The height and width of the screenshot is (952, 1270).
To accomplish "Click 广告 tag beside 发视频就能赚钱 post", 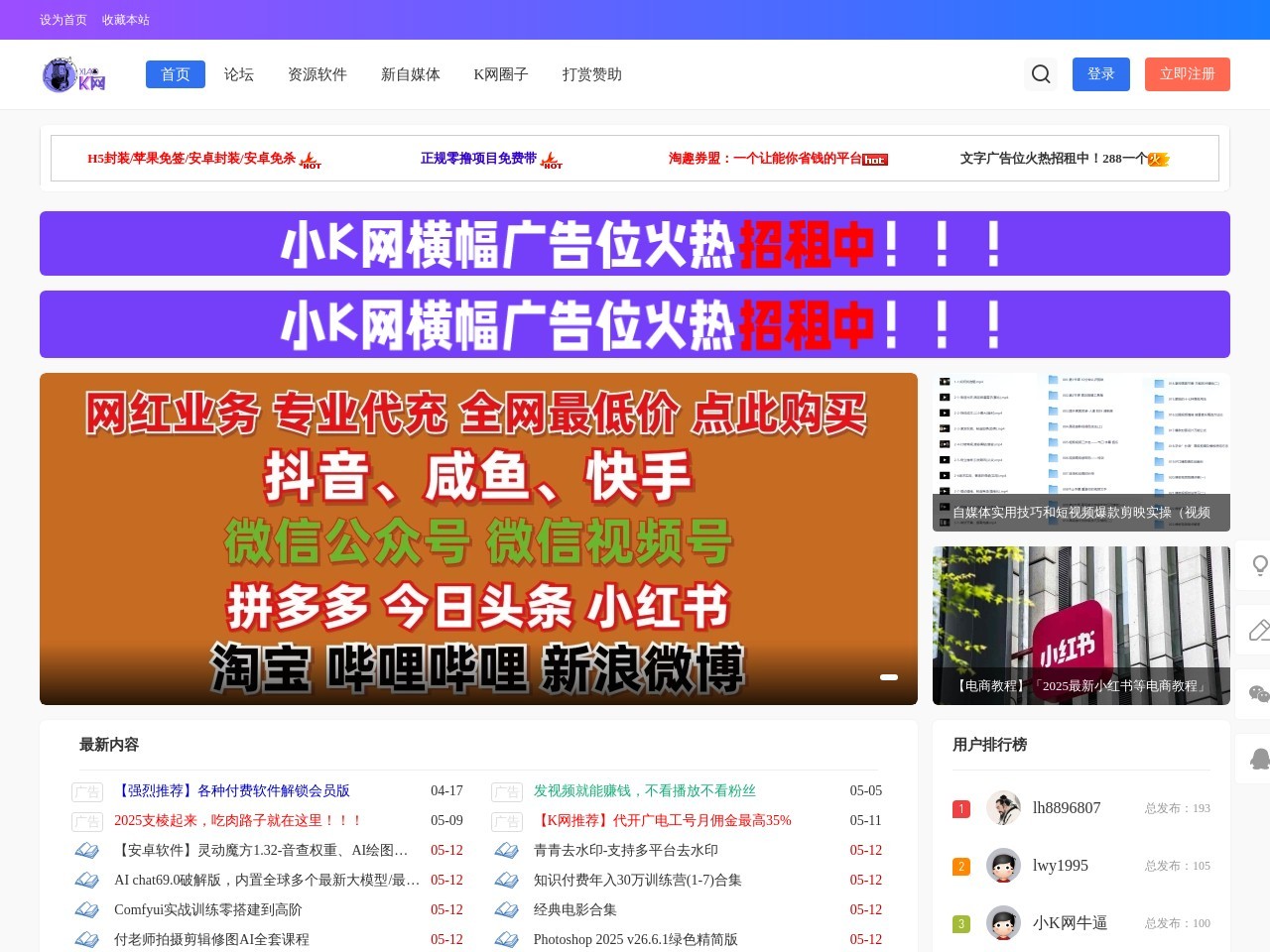I will (x=507, y=792).
